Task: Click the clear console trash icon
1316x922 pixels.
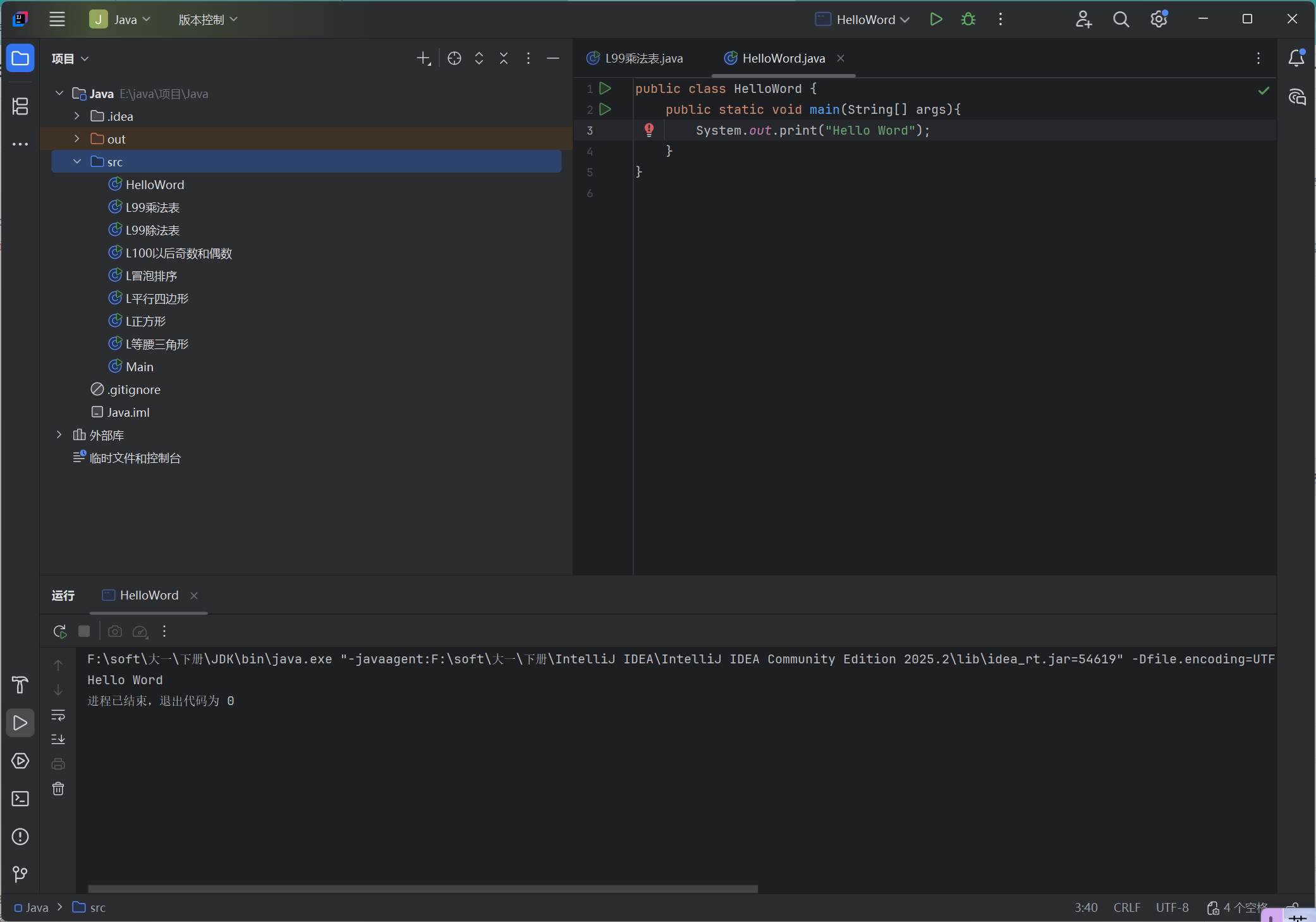Action: [58, 789]
